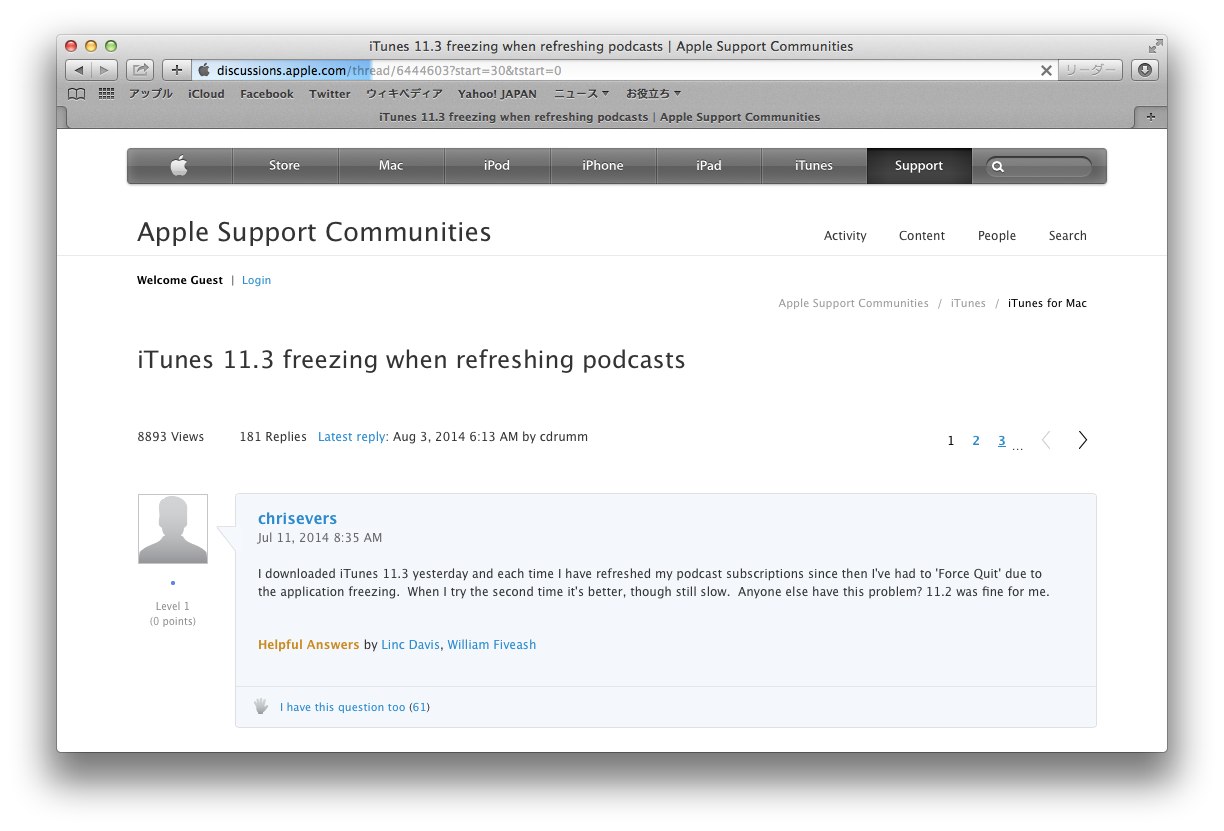Screen dimensions: 1224x831
Task: Go to next page with right chevron
Action: coord(1082,440)
